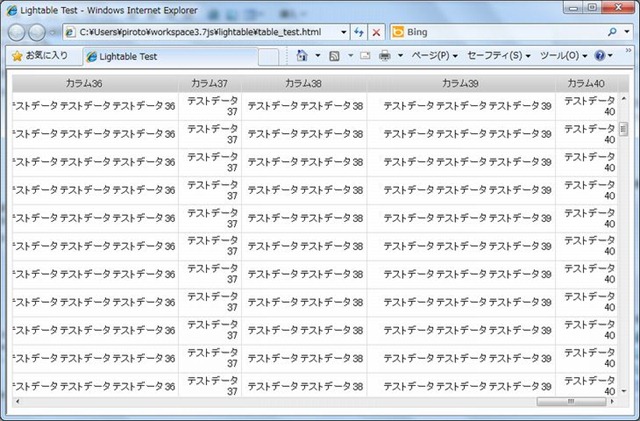640x421 pixels.
Task: Click the Read Mail envelope icon
Action: tap(365, 56)
